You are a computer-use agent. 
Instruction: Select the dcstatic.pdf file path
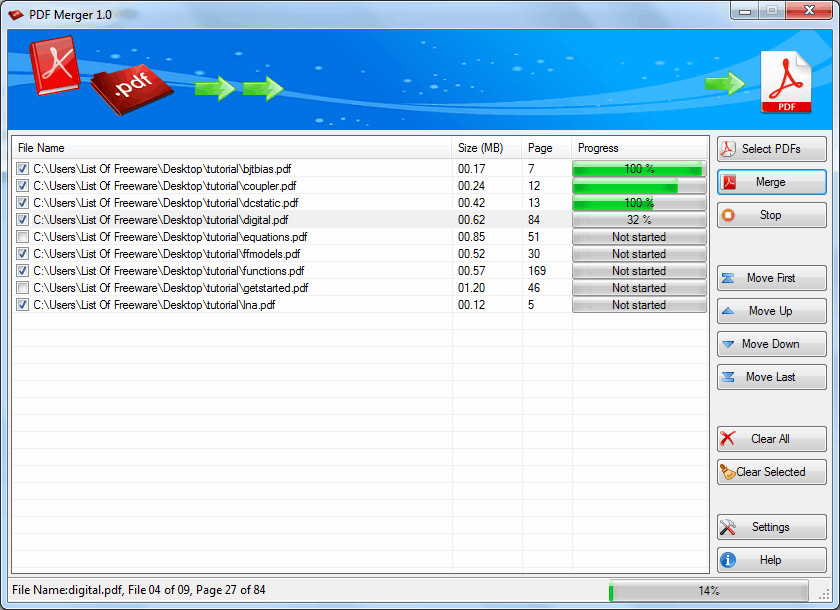(x=166, y=203)
